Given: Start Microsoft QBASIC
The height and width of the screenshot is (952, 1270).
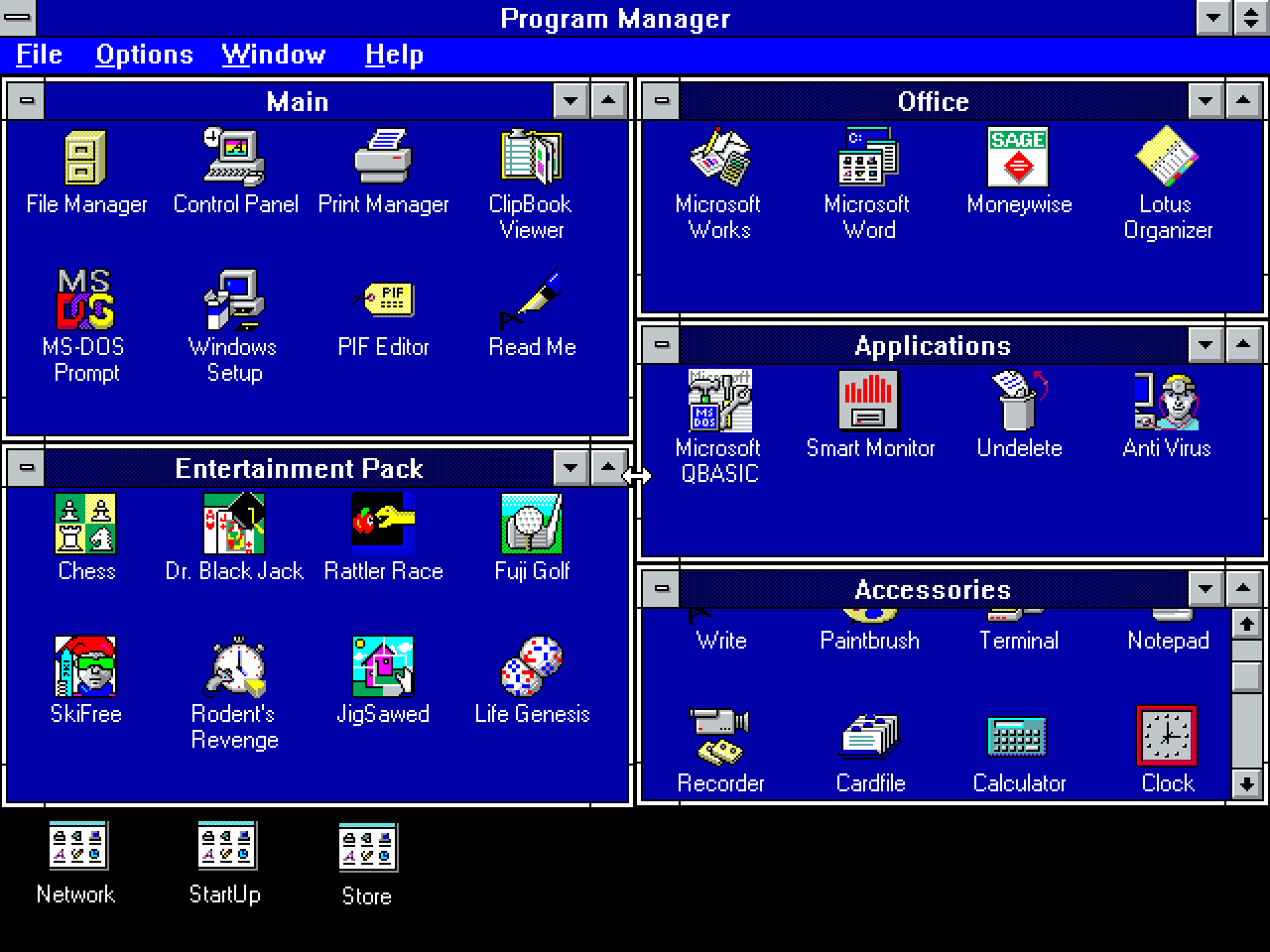Looking at the screenshot, I should pyautogui.click(x=717, y=405).
